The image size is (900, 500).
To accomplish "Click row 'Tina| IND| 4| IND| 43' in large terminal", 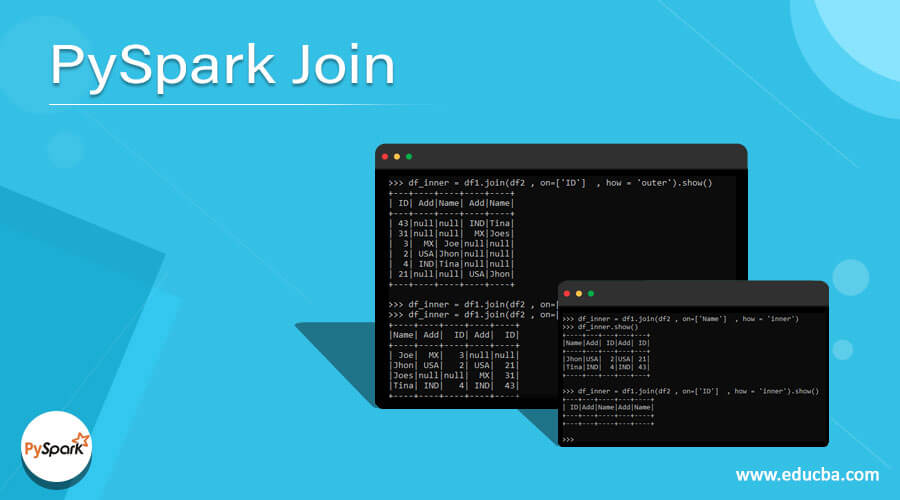I will point(454,386).
